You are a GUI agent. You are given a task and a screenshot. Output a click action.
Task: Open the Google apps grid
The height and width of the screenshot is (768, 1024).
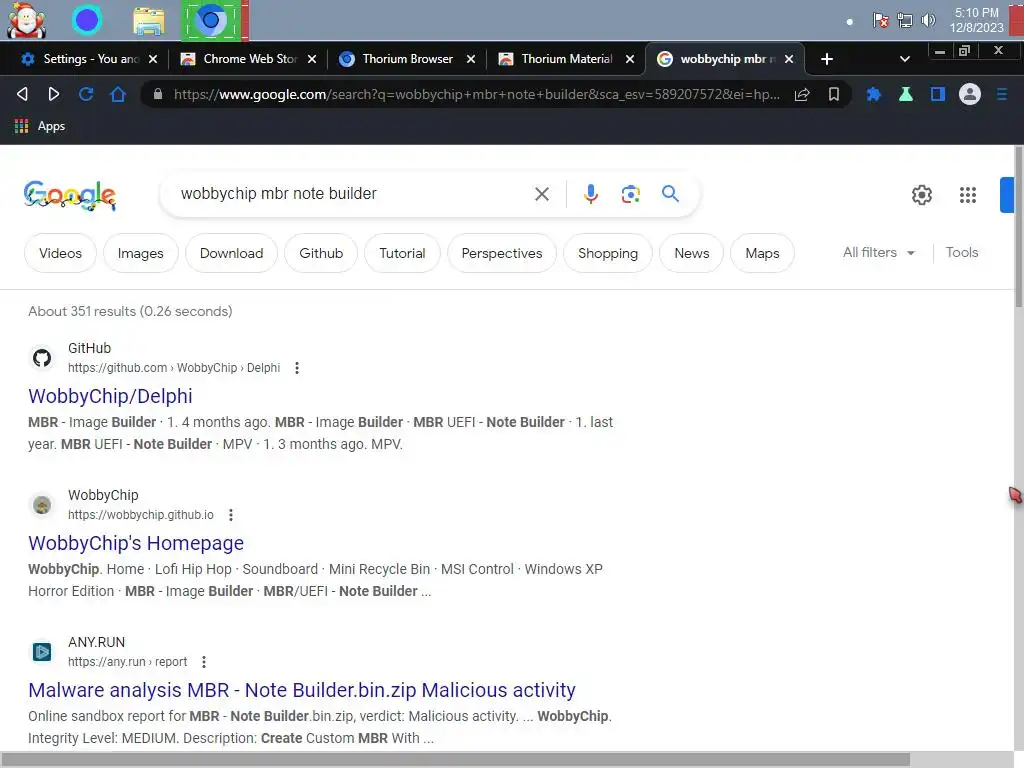[968, 195]
